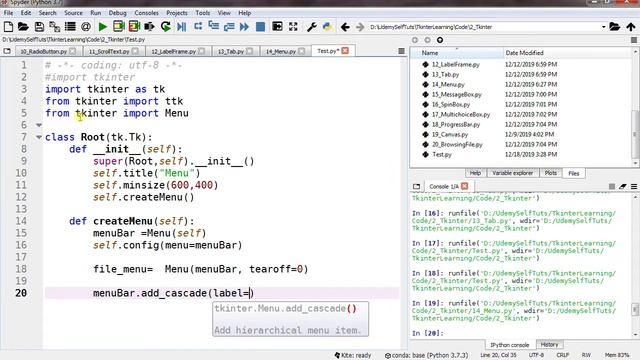640x360 pixels.
Task: Open the Help menu
Action: [244, 13]
